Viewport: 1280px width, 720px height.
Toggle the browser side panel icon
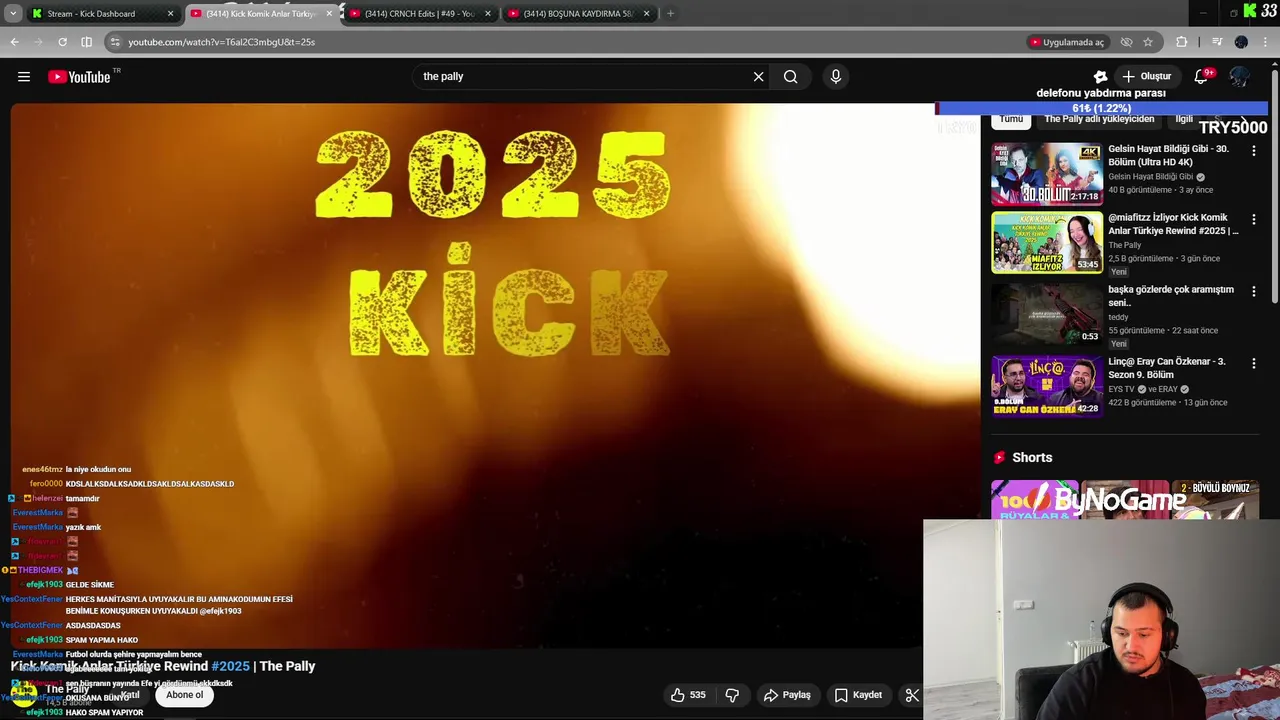[86, 42]
